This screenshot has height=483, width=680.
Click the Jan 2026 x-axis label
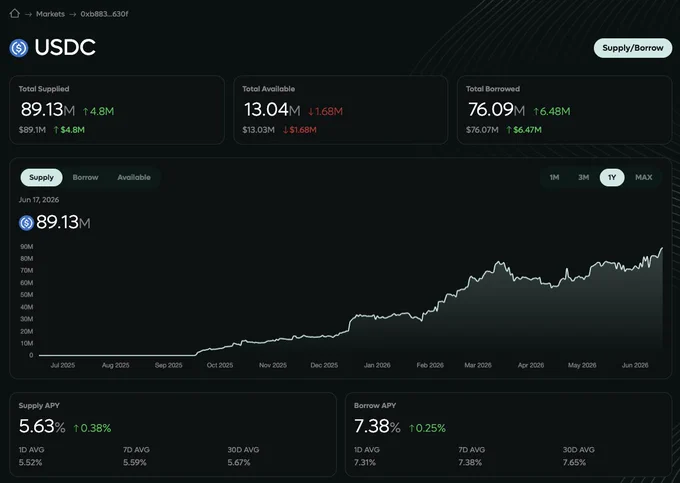377,366
